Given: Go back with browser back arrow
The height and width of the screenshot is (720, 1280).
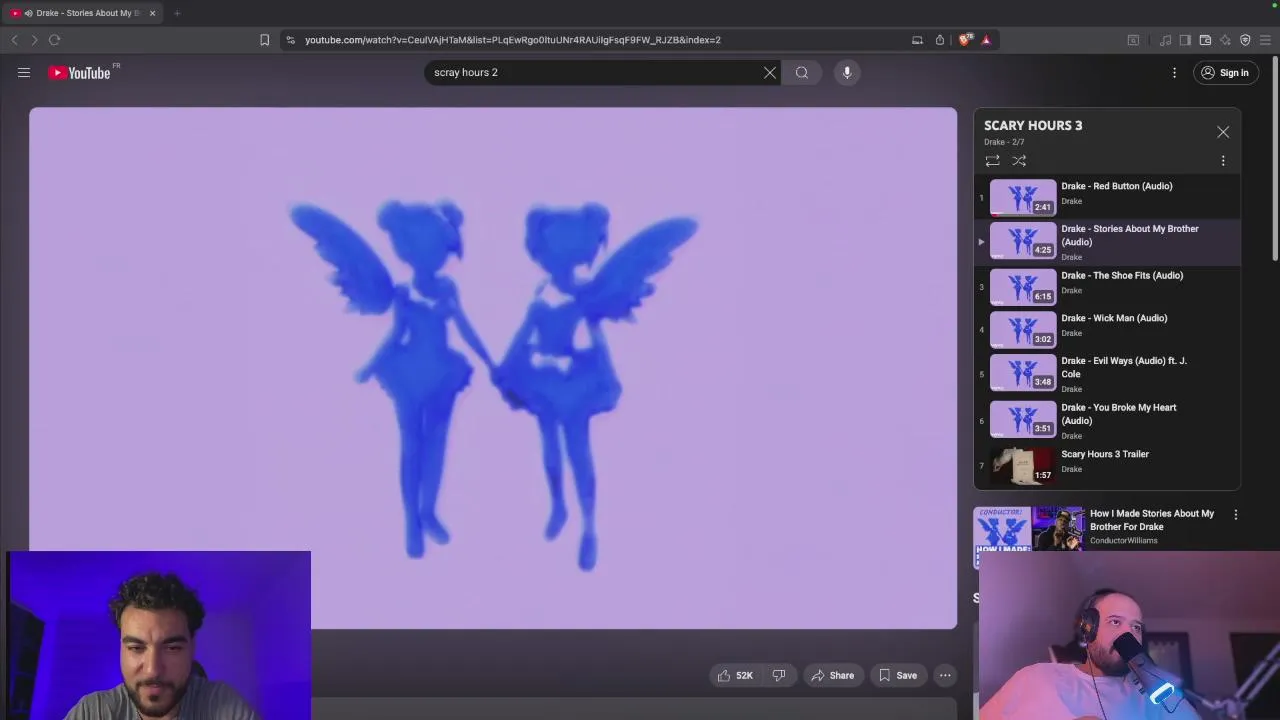Looking at the screenshot, I should pyautogui.click(x=14, y=40).
